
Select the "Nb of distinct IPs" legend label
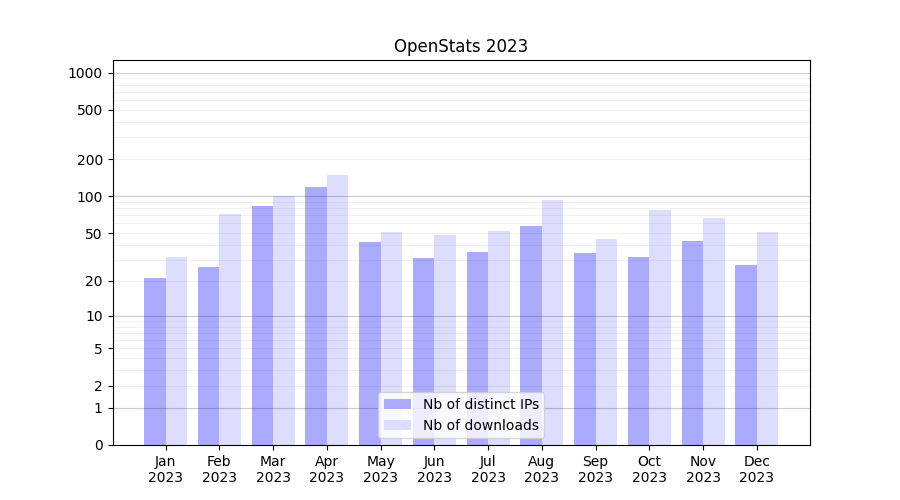point(480,404)
